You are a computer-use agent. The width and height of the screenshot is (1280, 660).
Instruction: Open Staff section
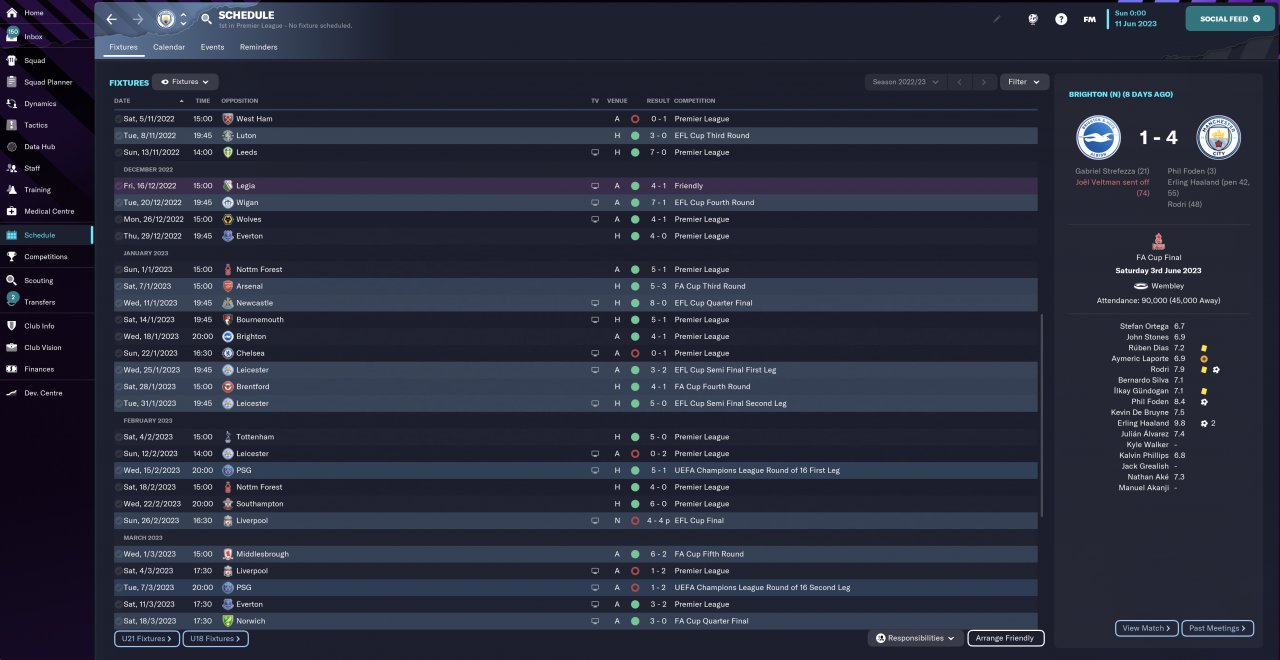pos(32,168)
